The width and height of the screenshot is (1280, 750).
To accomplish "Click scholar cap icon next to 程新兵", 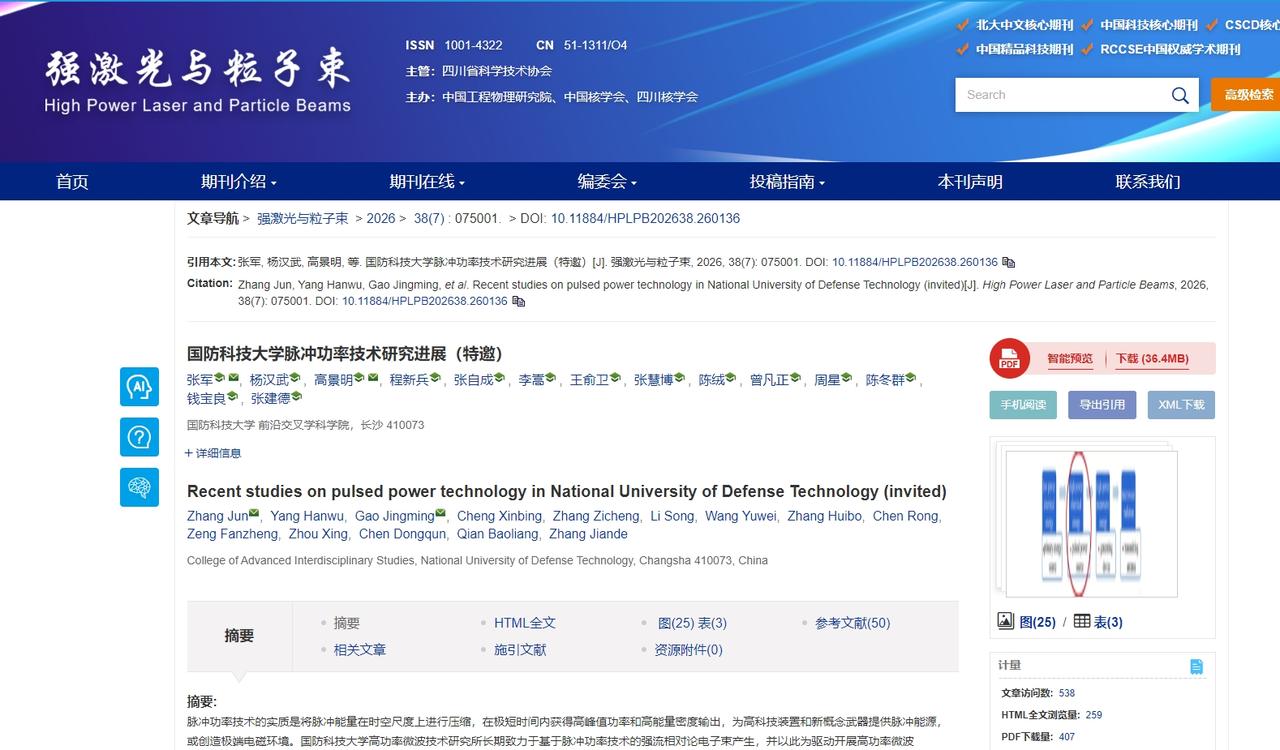I will pos(435,378).
